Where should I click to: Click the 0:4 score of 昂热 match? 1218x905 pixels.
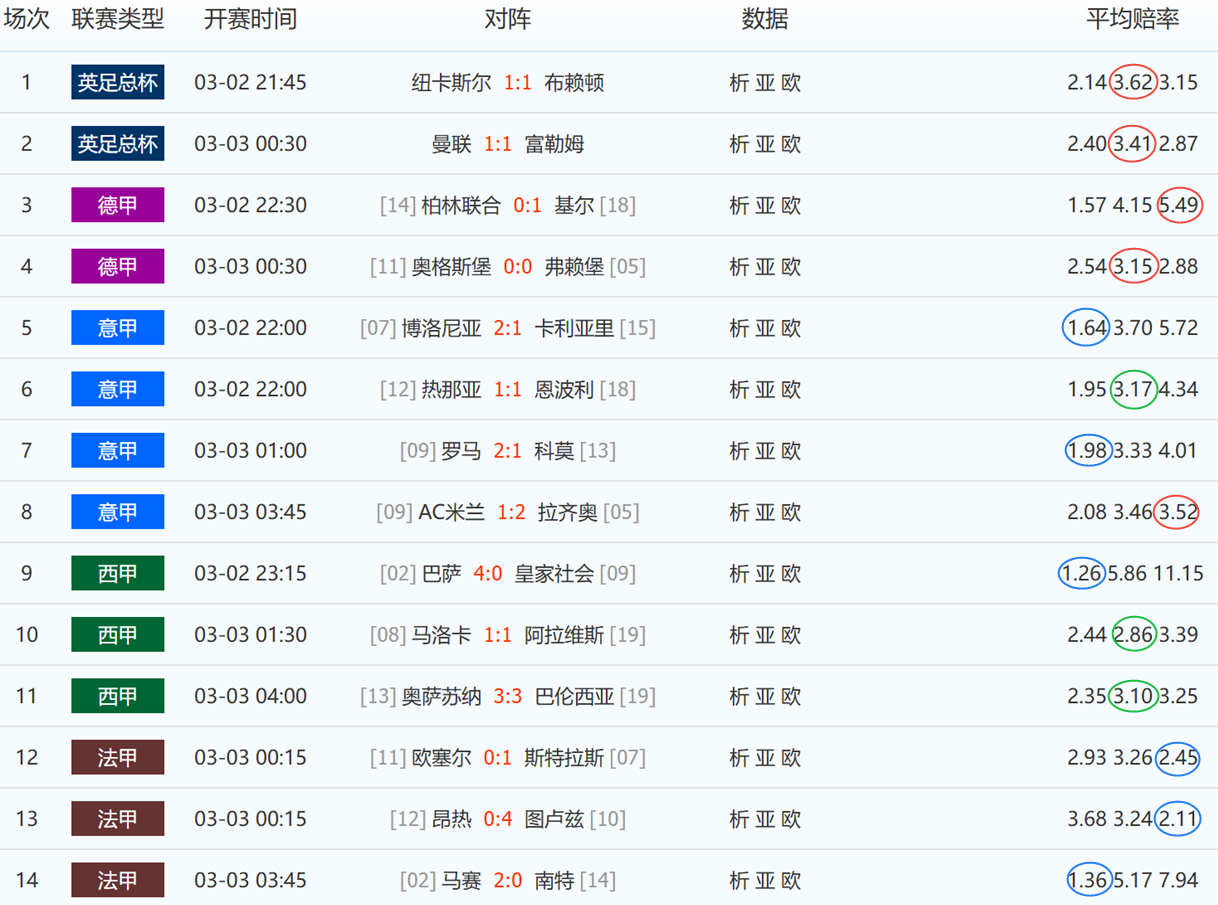click(x=498, y=819)
